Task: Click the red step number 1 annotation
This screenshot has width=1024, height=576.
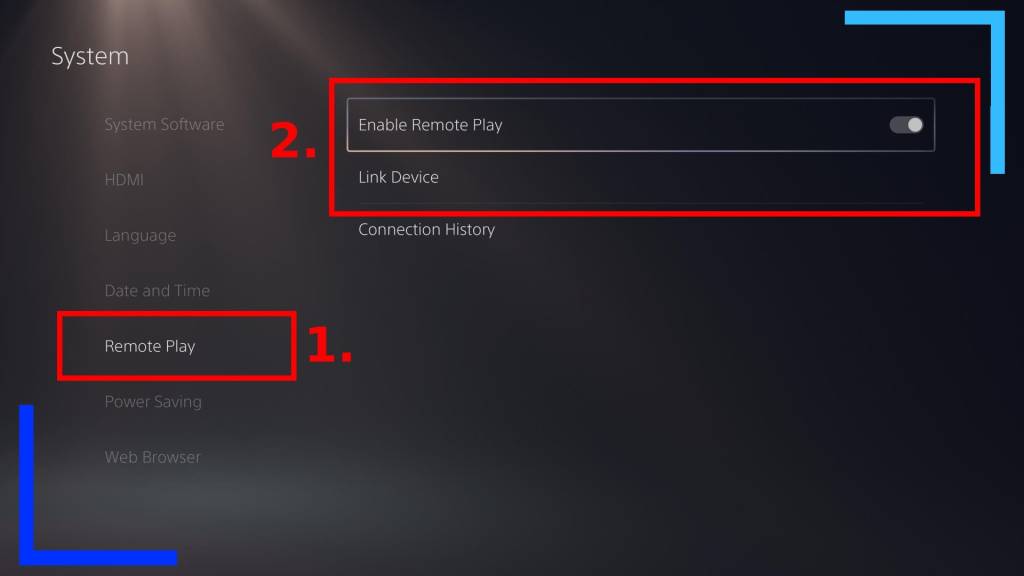Action: 329,344
